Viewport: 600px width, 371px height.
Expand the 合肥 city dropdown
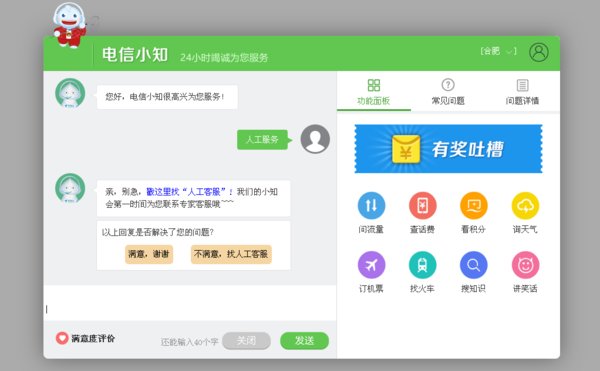(499, 51)
